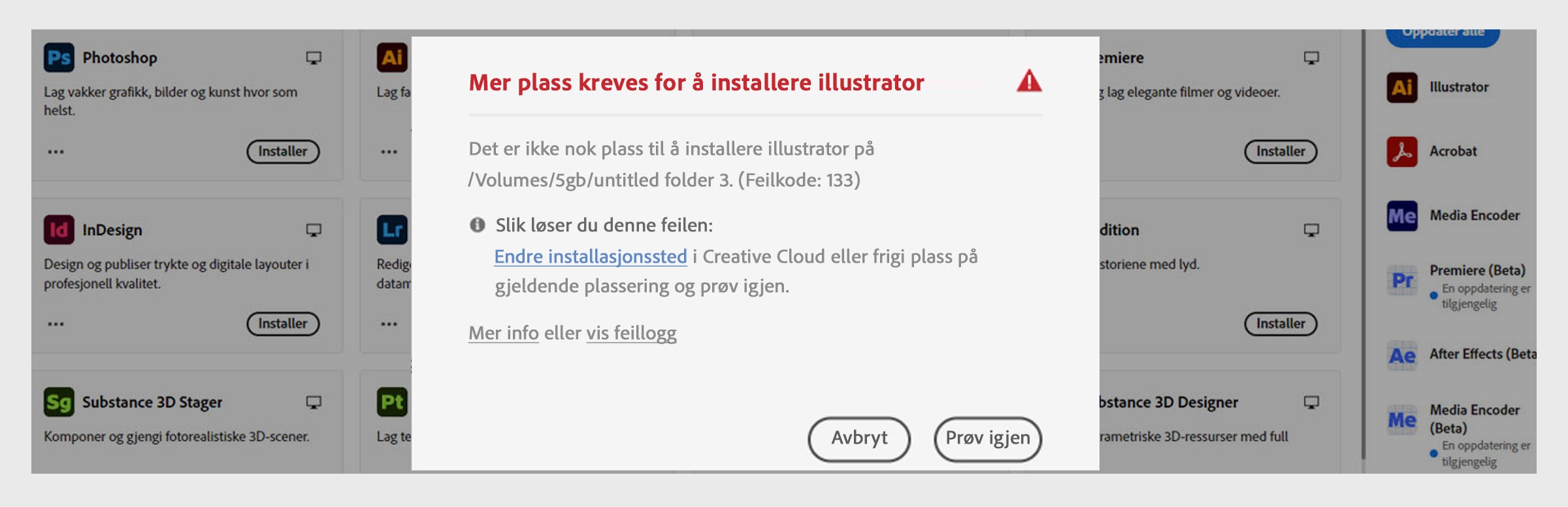Click the Acrobat icon in the updates sidebar
Viewport: 1568px width, 507px height.
pyautogui.click(x=1402, y=151)
